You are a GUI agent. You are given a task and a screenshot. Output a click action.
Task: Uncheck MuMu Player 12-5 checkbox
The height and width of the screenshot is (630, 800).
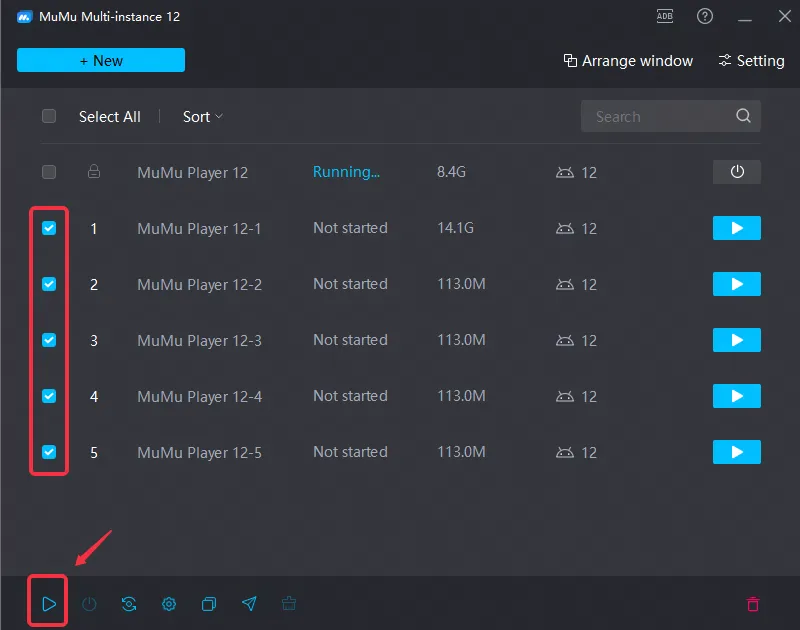coord(49,452)
